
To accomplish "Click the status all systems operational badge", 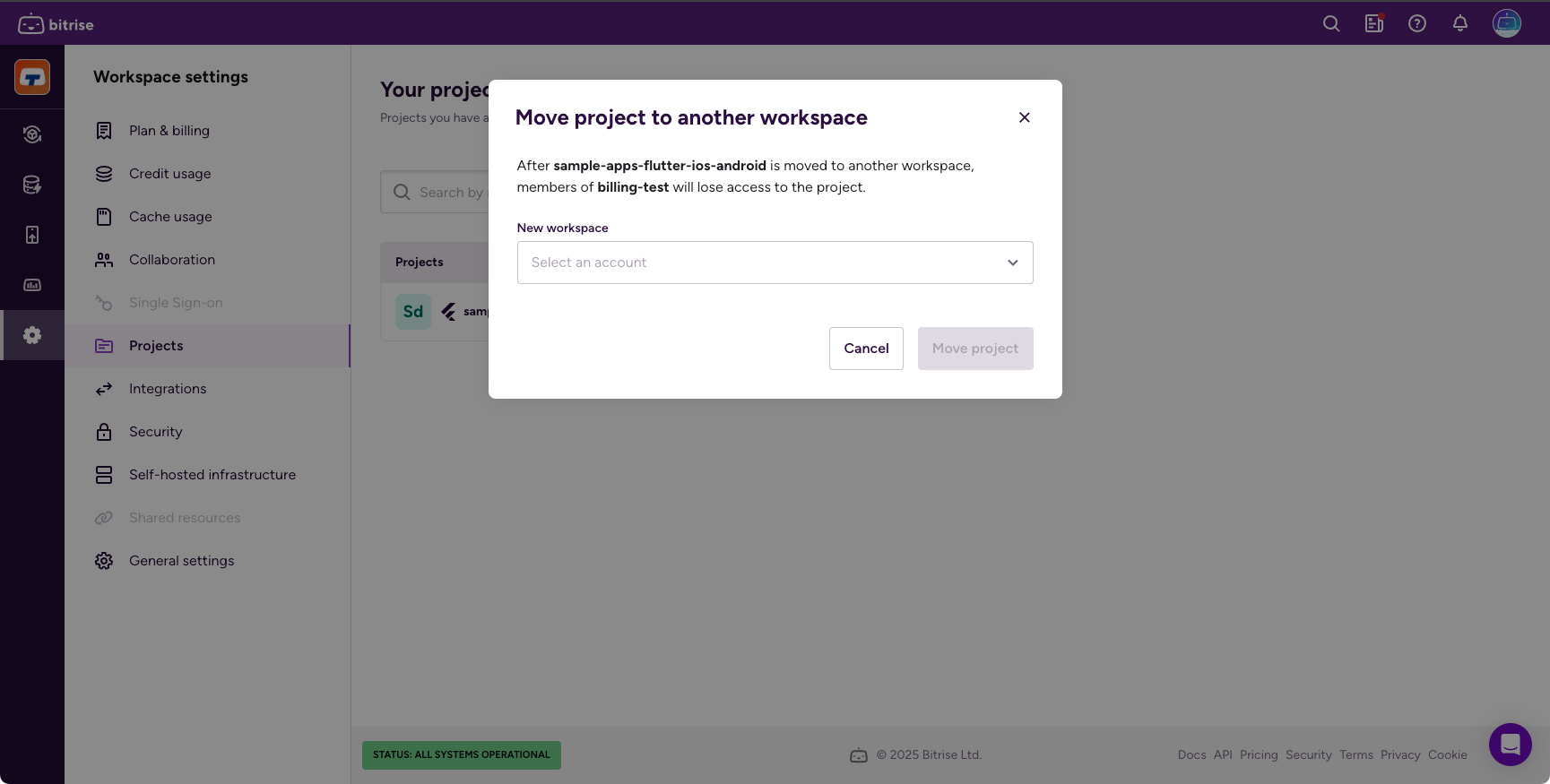I will coord(462,755).
